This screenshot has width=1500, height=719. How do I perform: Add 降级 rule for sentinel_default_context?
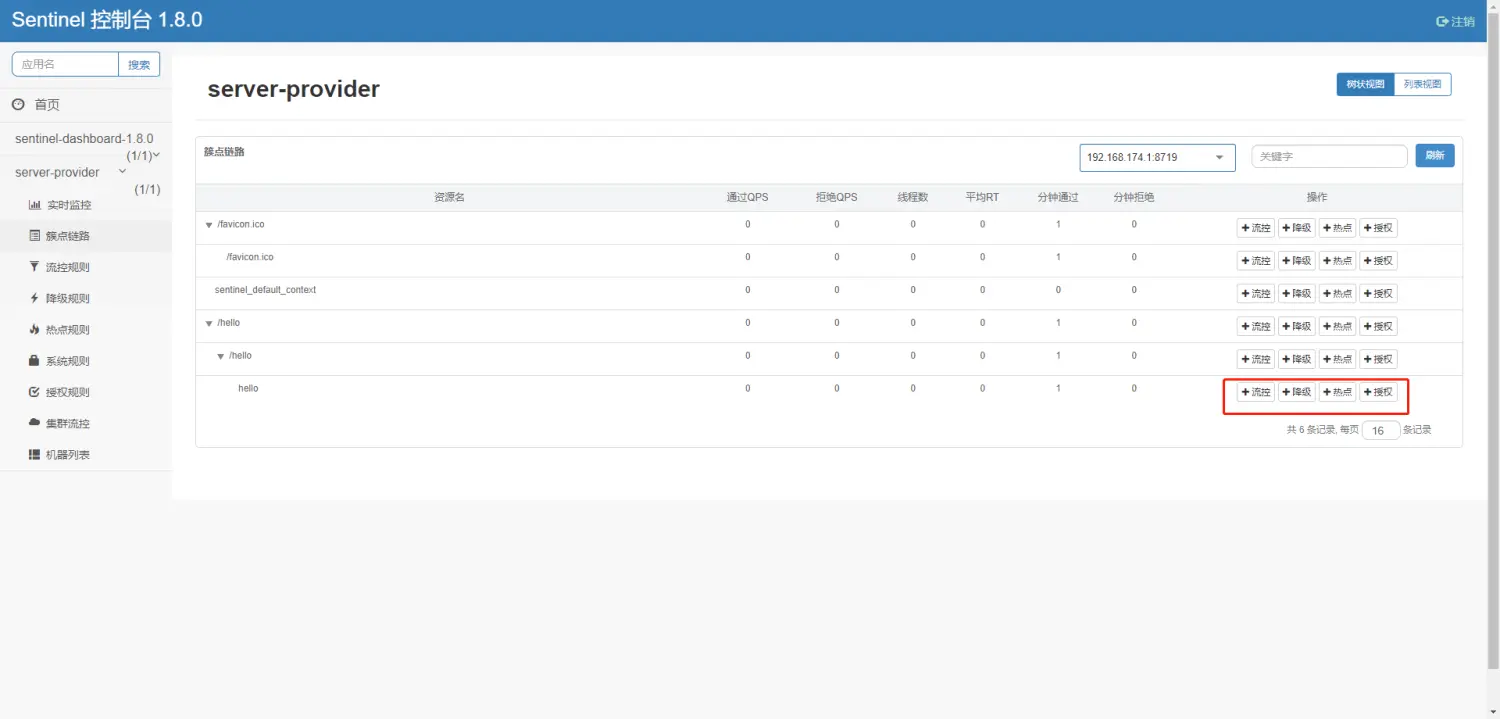[1296, 294]
